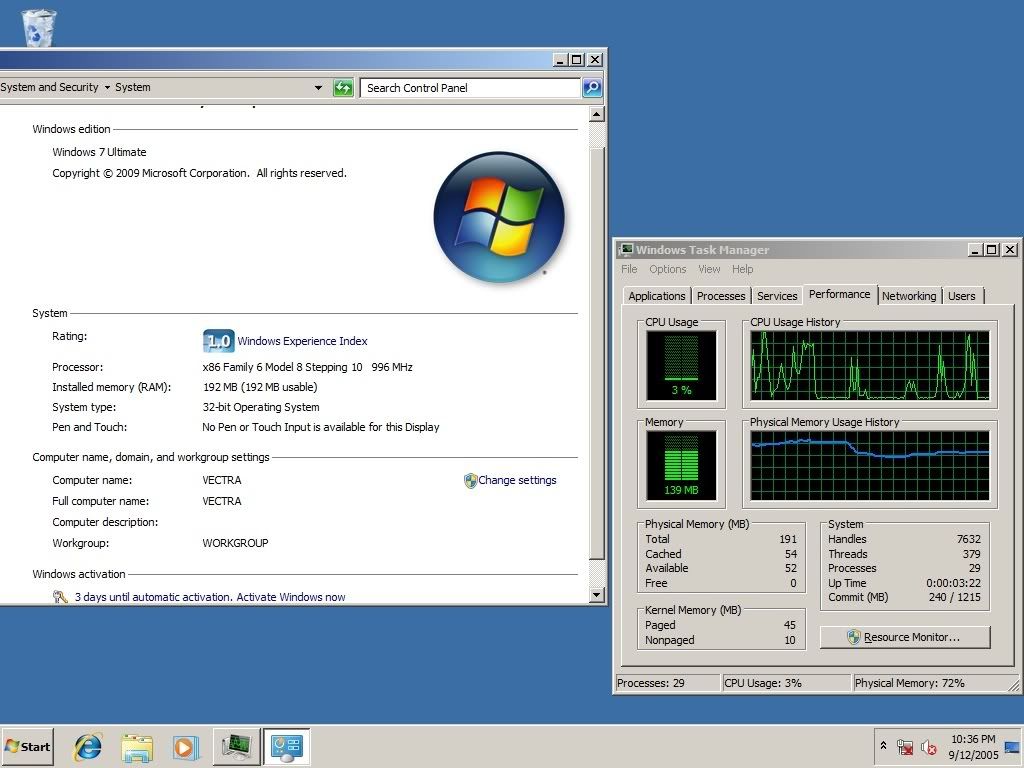1024x768 pixels.
Task: Click the search magnifier icon in Control Panel
Action: click(x=592, y=88)
